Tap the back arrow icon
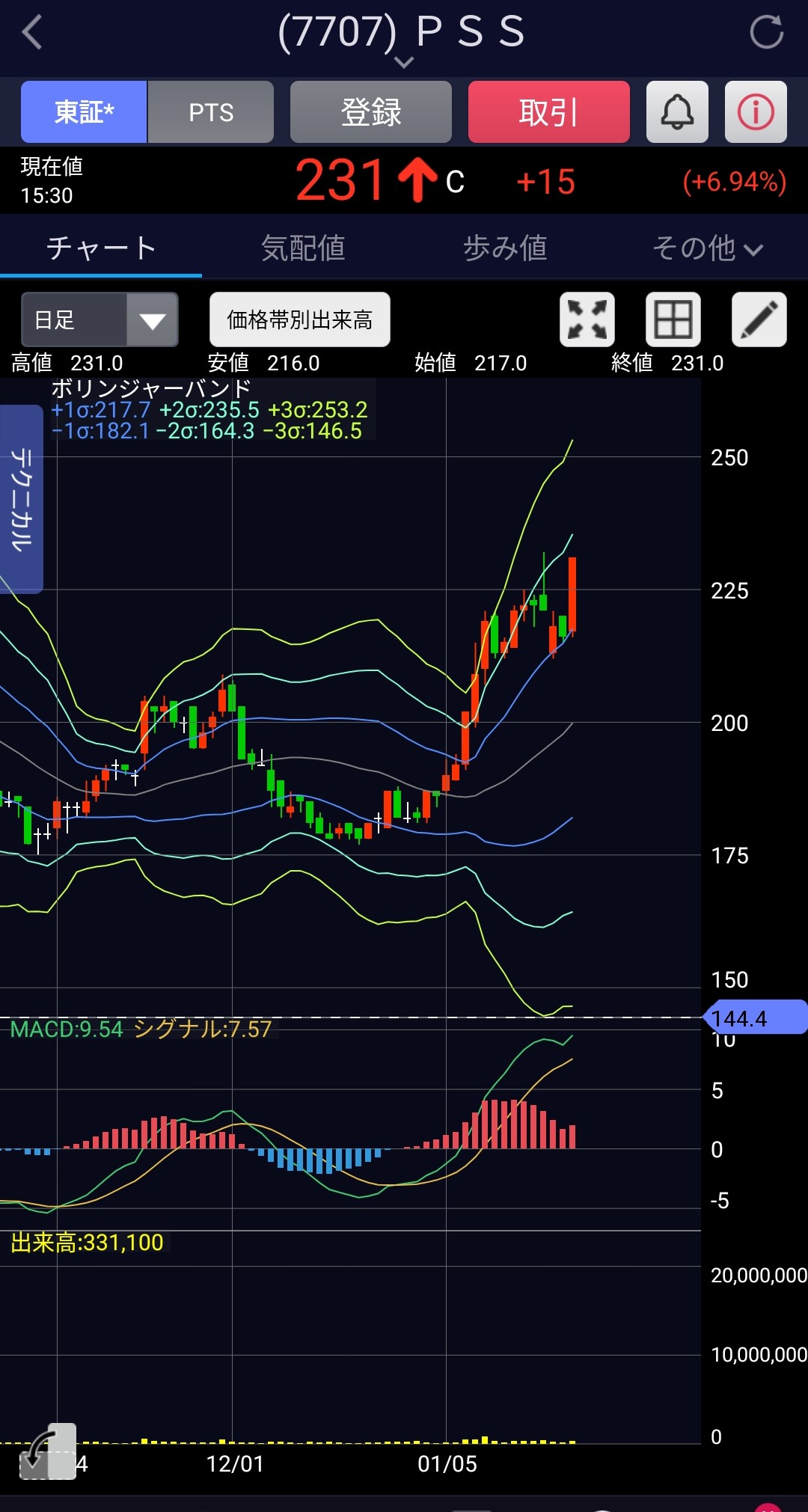Screen dimensions: 808x1512 (32, 33)
